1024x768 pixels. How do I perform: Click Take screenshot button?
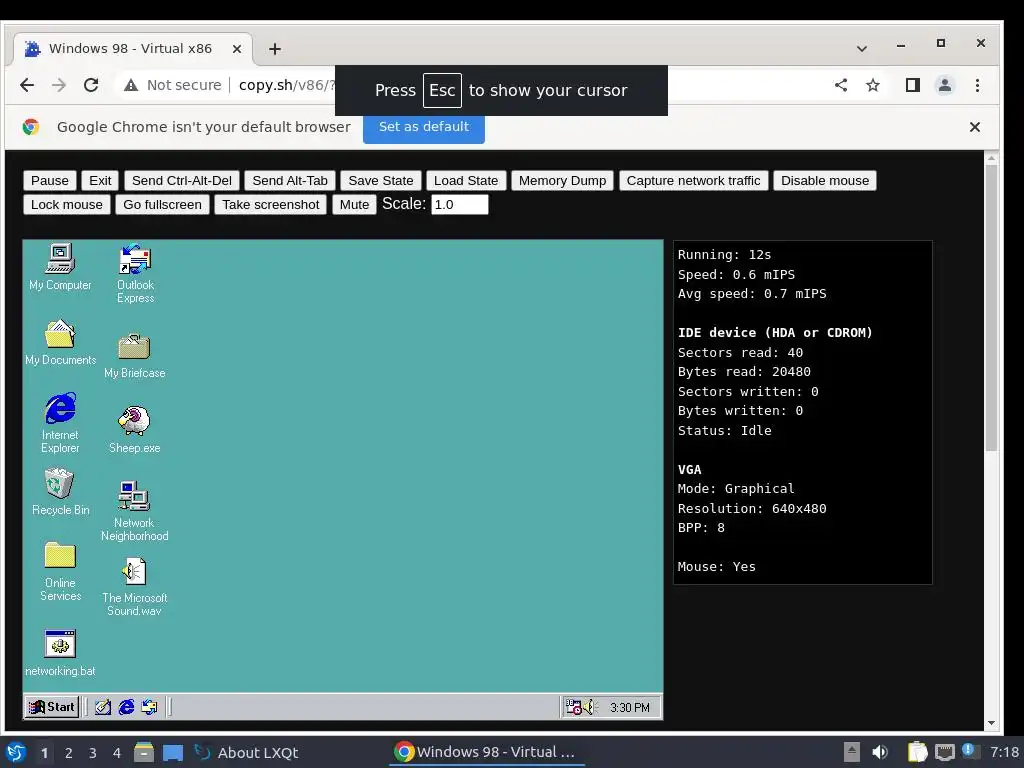[x=270, y=204]
